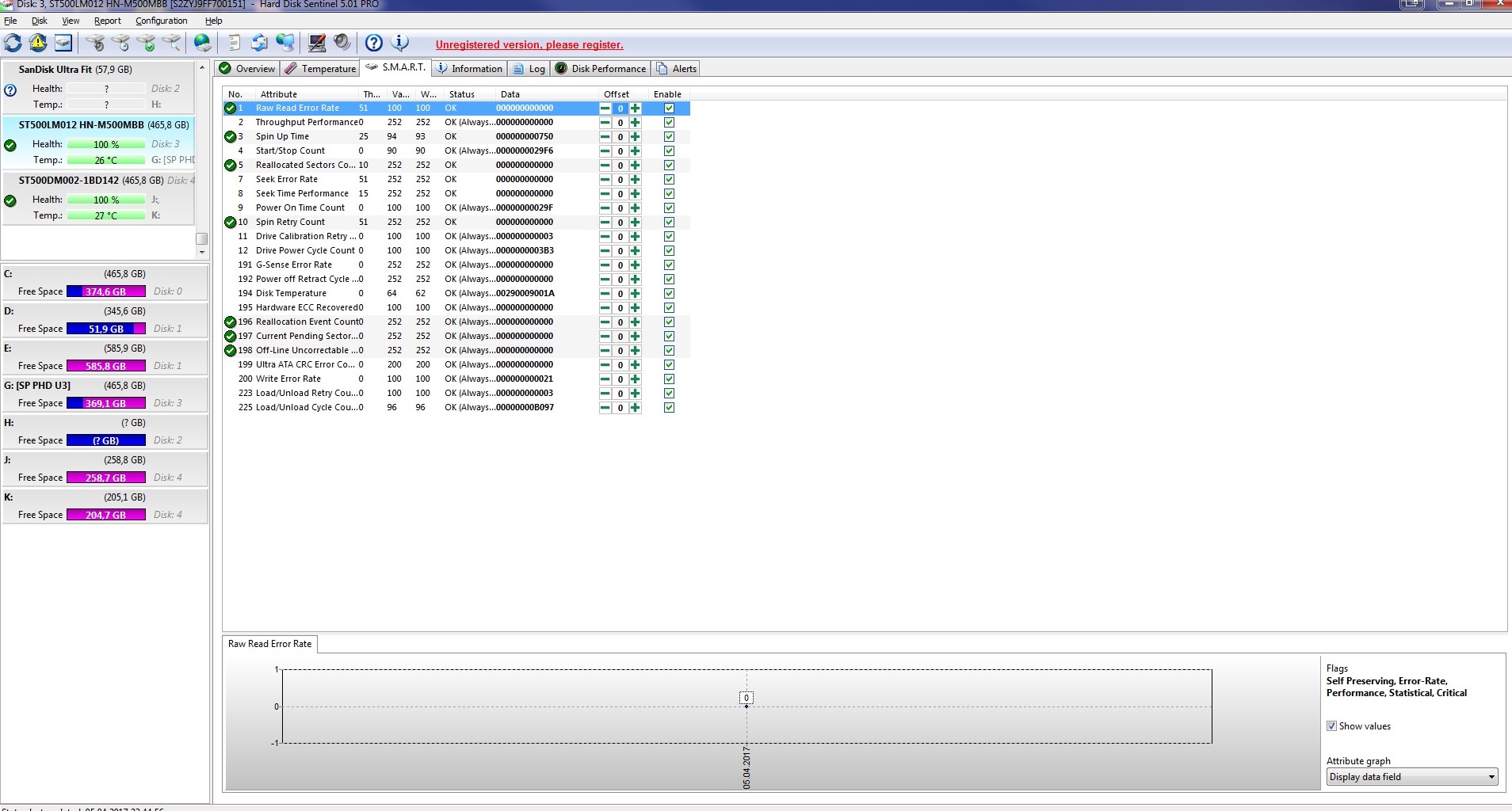Screen dimensions: 1512x811
Task: Click the plus offset icon for Write Error Rate
Action: [635, 379]
